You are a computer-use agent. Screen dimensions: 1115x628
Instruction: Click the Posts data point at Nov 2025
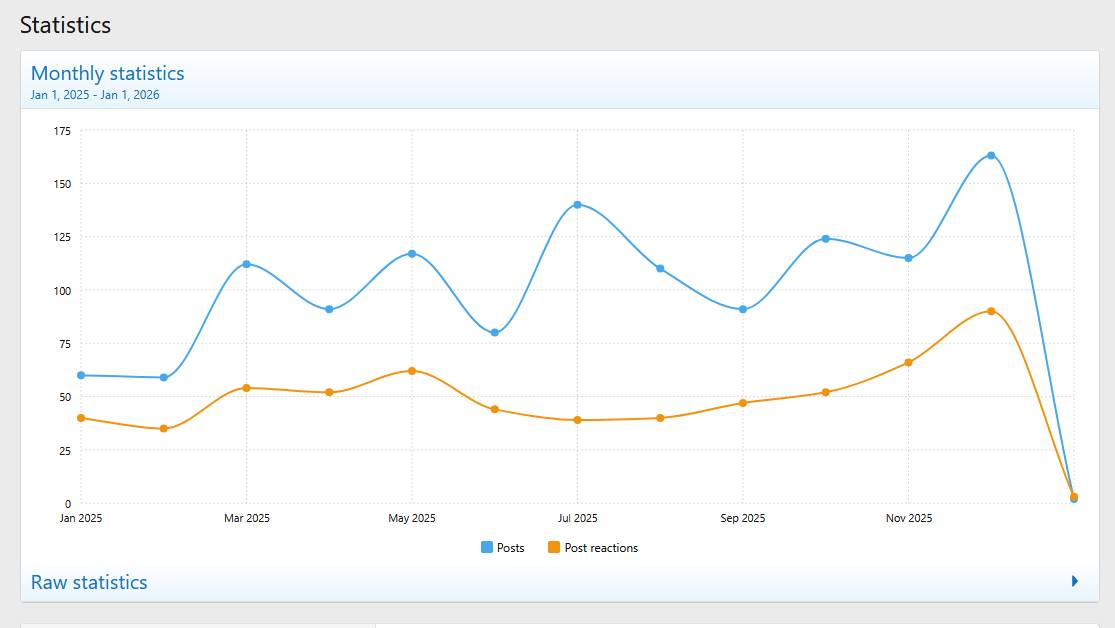point(908,258)
